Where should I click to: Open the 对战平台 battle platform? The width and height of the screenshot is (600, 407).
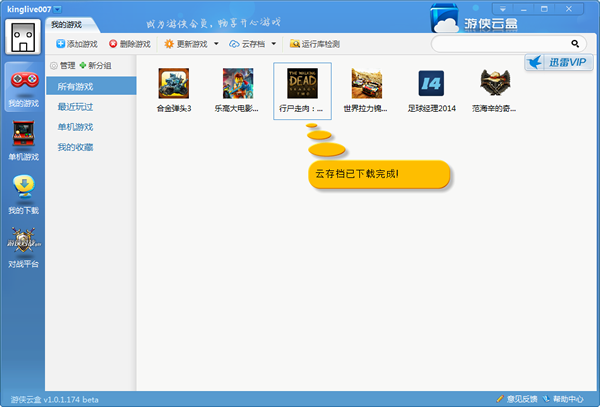click(x=24, y=247)
